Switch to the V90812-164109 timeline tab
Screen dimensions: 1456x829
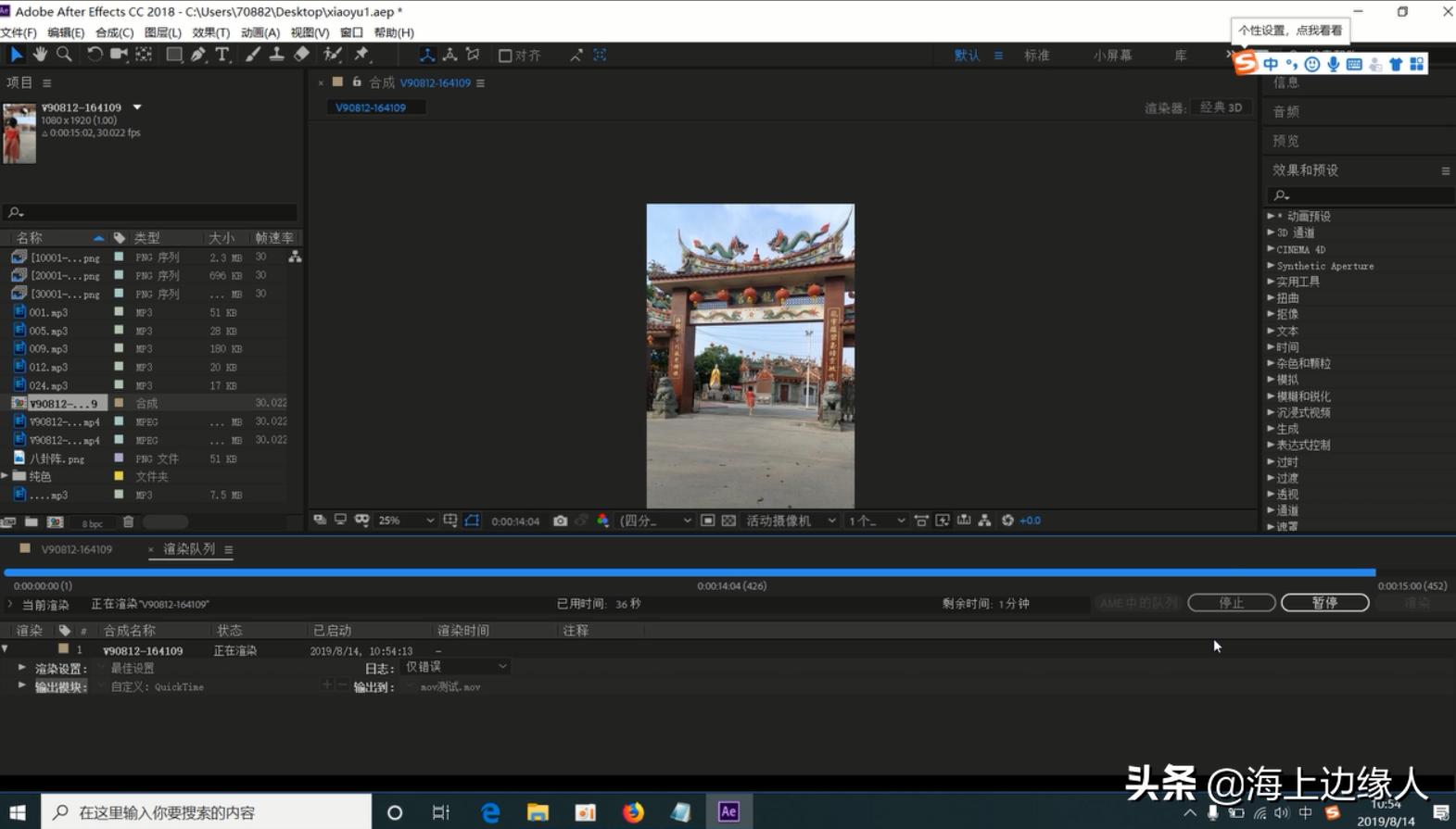76,549
